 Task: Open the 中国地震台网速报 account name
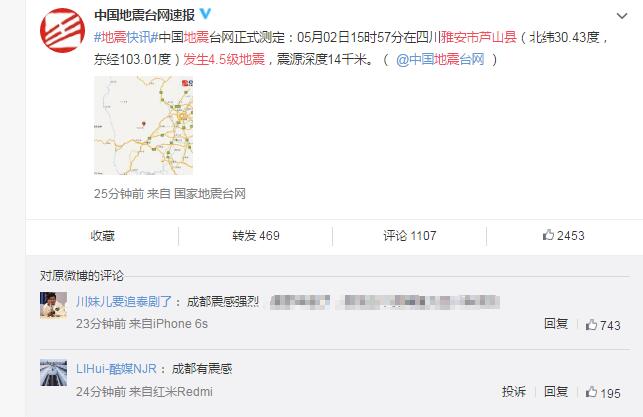[x=144, y=15]
